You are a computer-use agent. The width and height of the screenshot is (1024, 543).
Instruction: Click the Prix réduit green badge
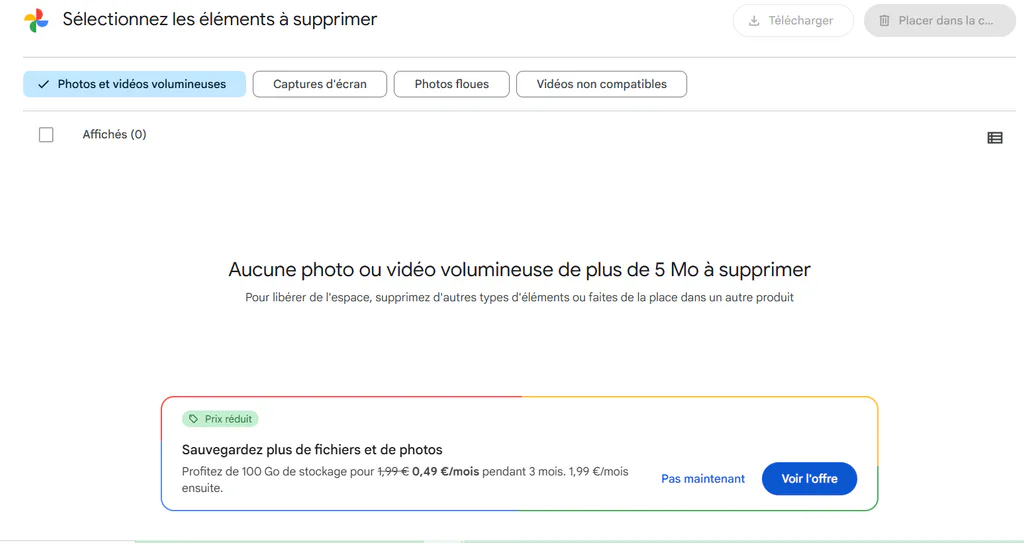pos(220,419)
